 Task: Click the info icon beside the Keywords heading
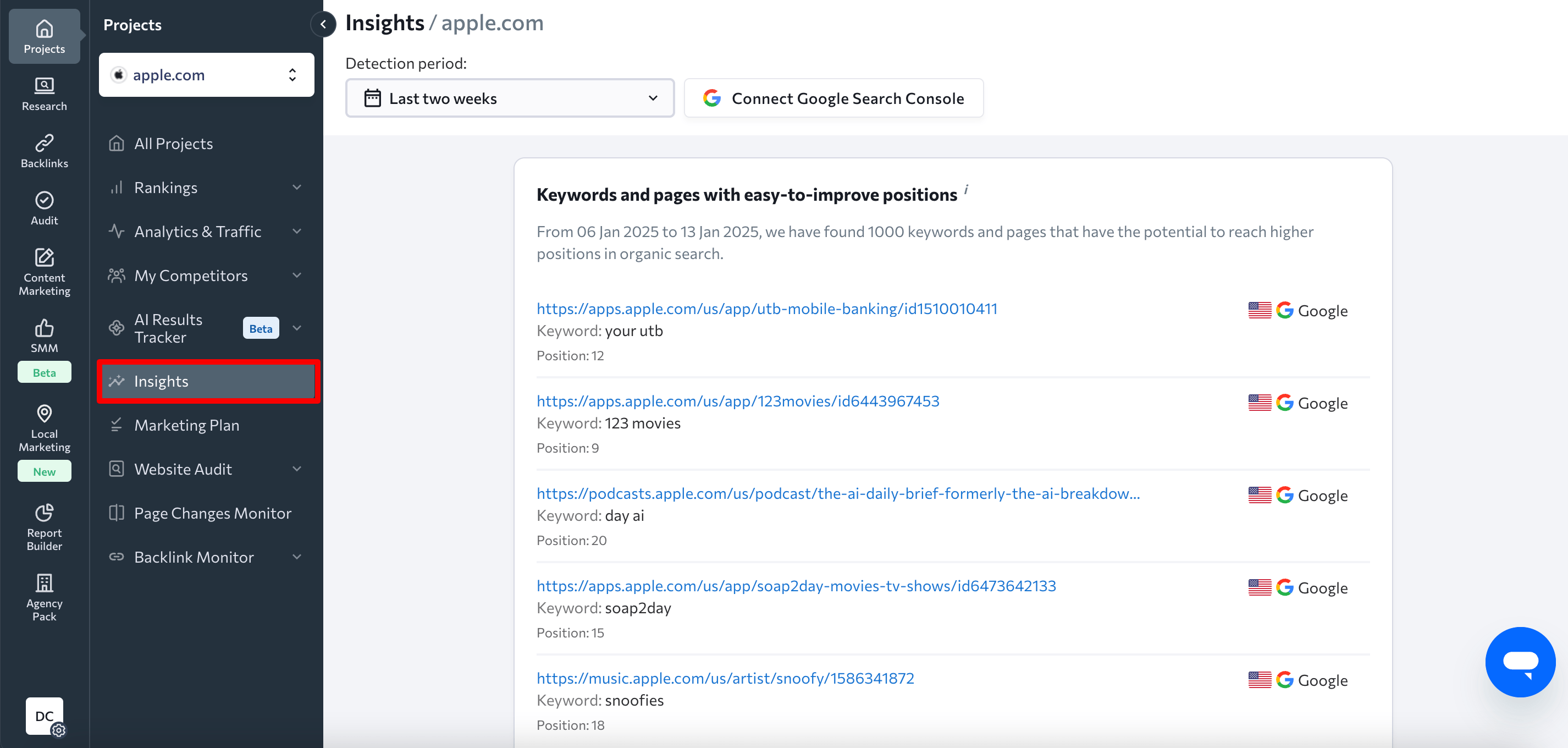(x=966, y=190)
